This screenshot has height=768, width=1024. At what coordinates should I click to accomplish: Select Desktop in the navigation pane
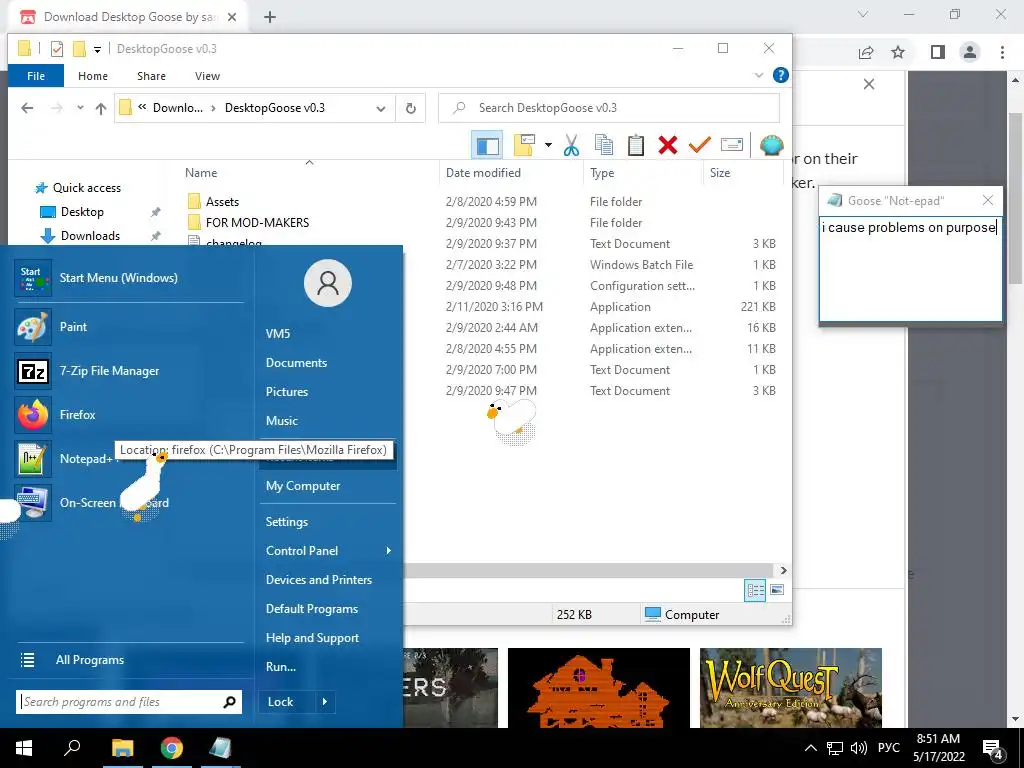82,212
